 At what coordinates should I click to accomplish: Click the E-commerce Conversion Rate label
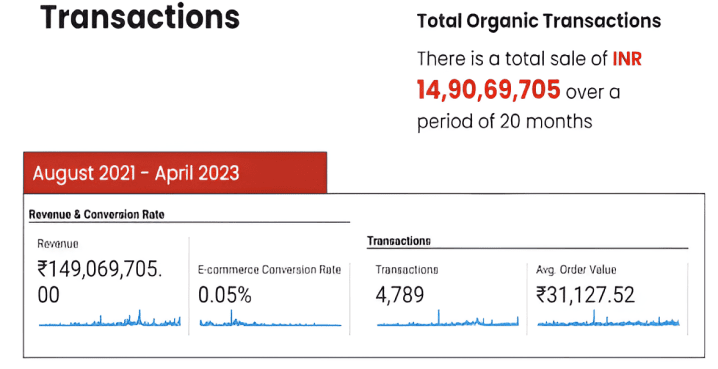pos(269,270)
